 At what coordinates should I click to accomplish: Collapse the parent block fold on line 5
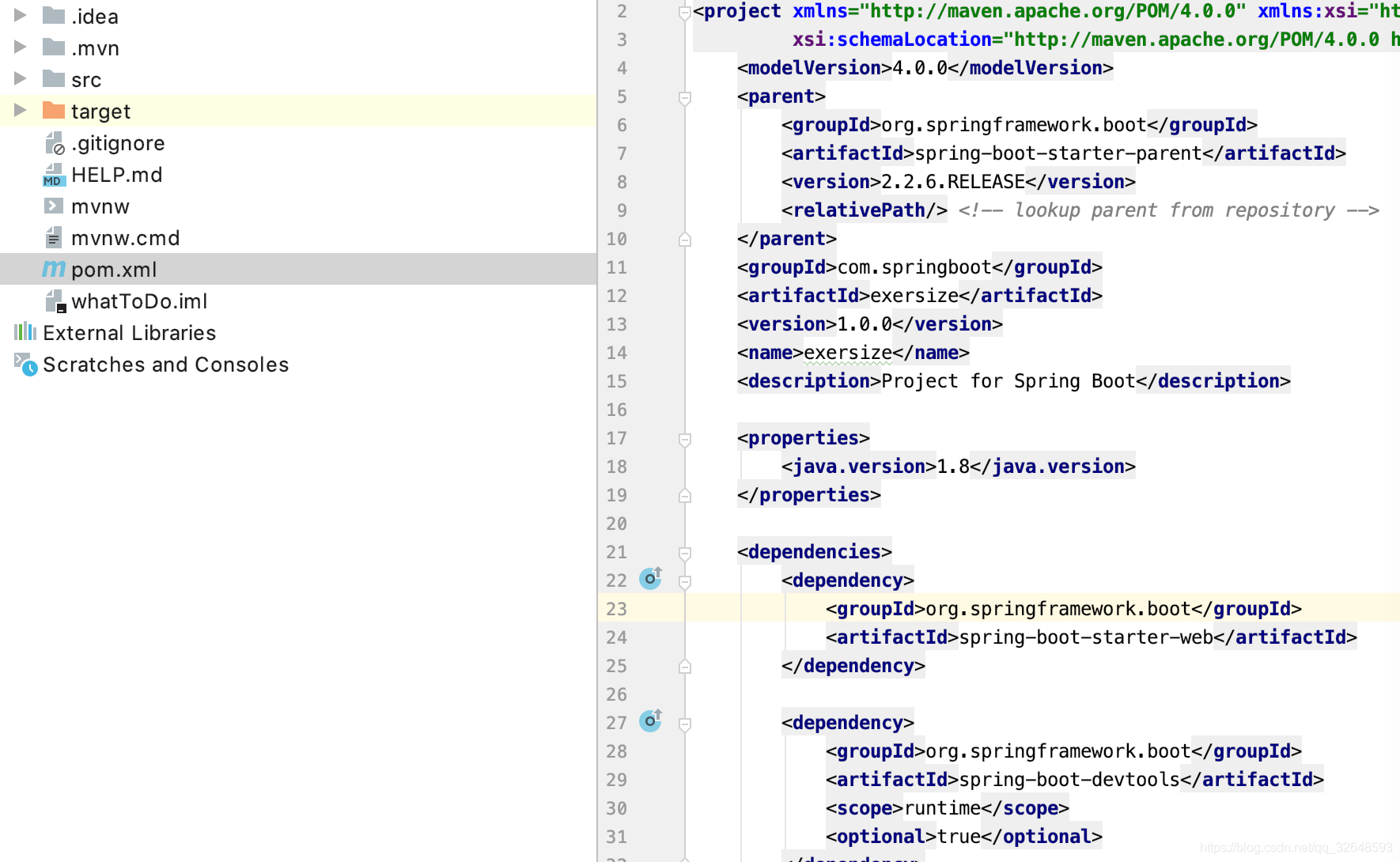685,98
